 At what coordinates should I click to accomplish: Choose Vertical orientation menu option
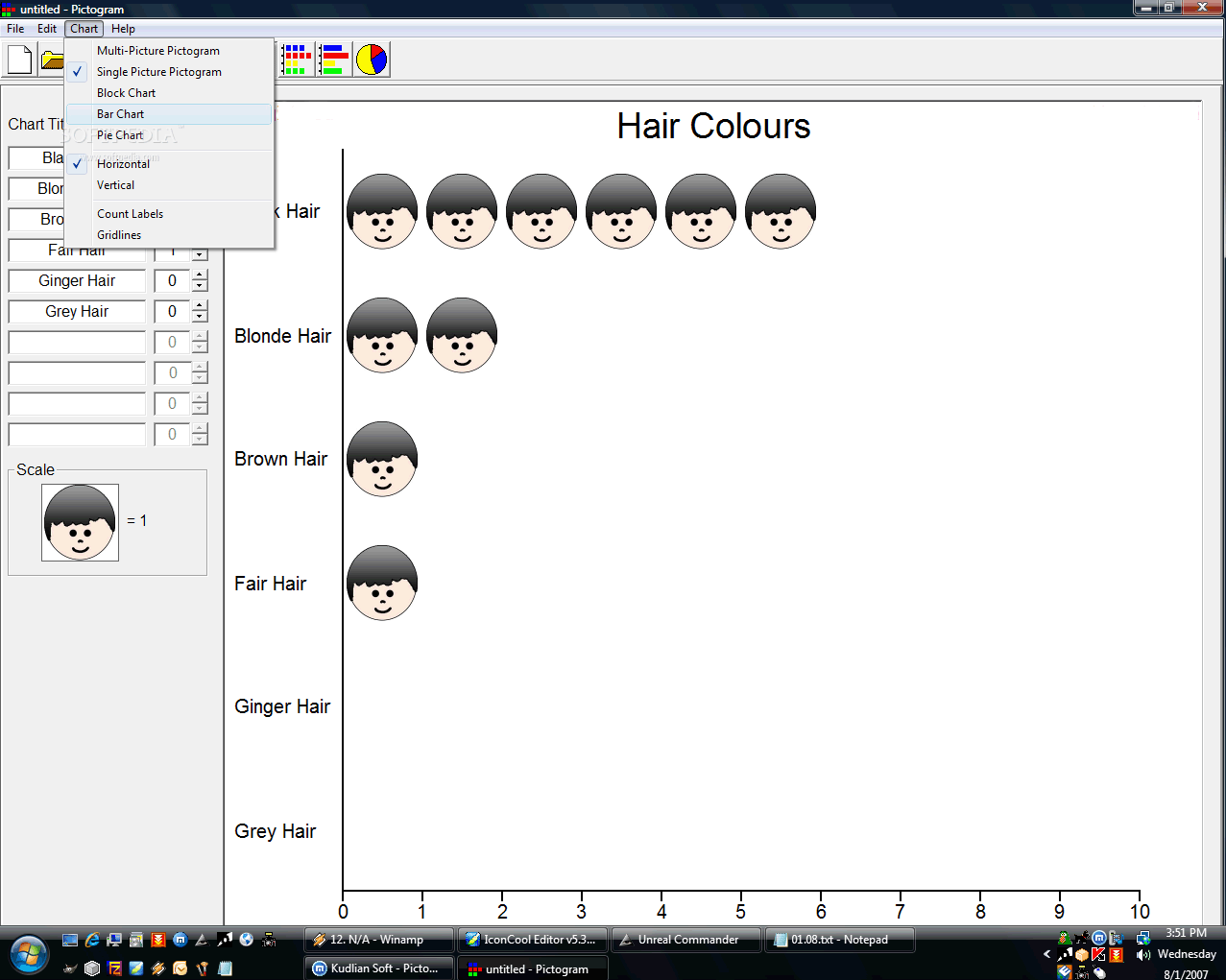point(169,185)
